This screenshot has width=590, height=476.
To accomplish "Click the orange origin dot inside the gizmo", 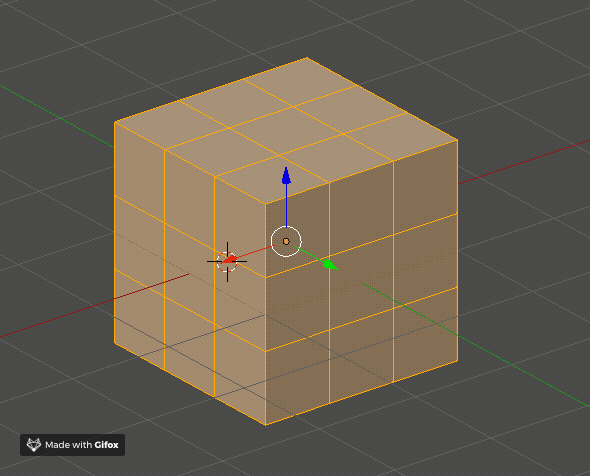I will (286, 241).
